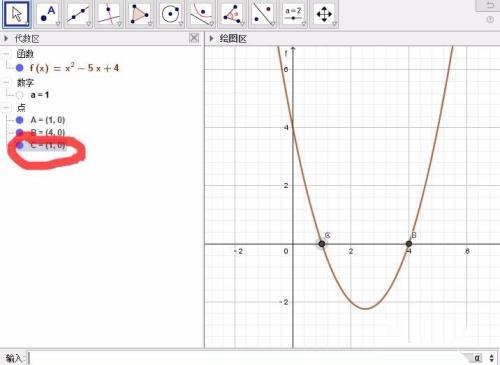Viewport: 500px width, 365px height.
Task: Select the Move Graphics View tool
Action: point(324,14)
